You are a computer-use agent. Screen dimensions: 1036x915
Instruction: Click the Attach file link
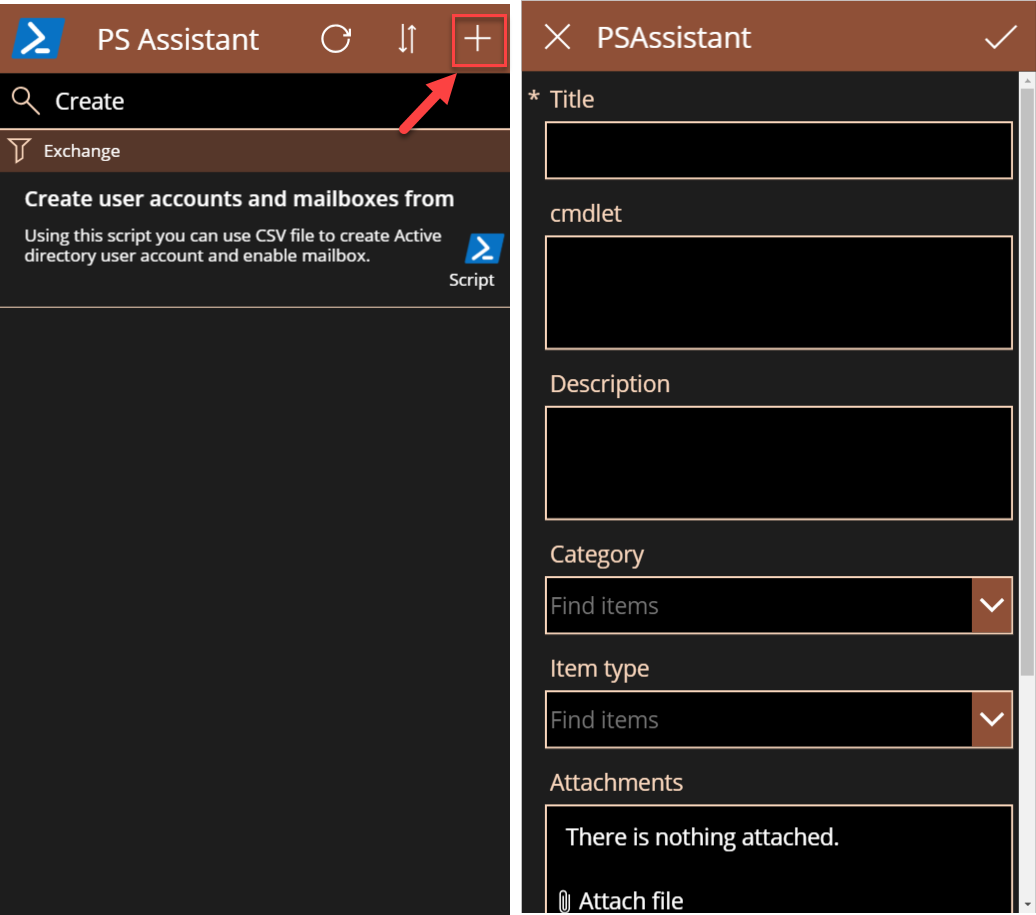[630, 900]
